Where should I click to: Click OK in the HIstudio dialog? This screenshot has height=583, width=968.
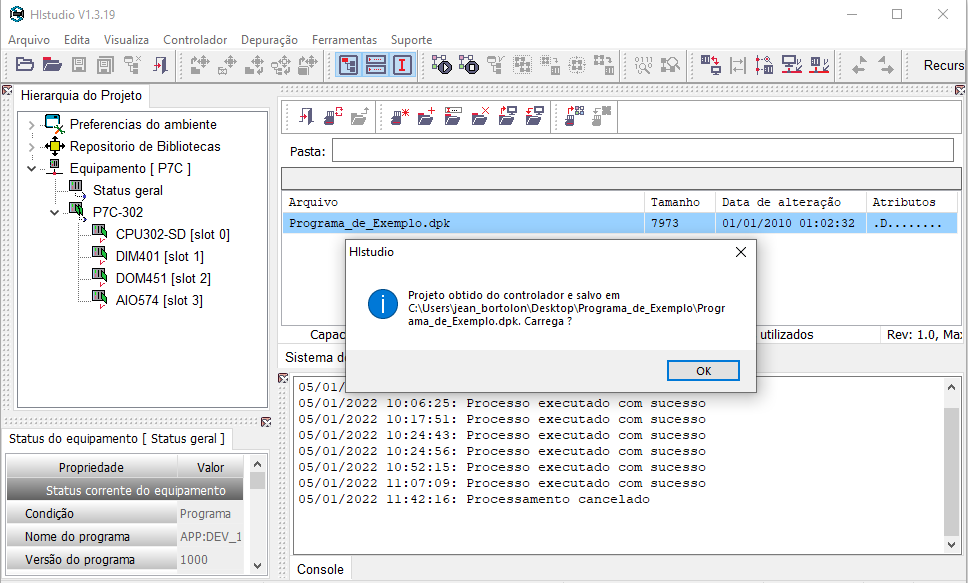[x=703, y=371]
